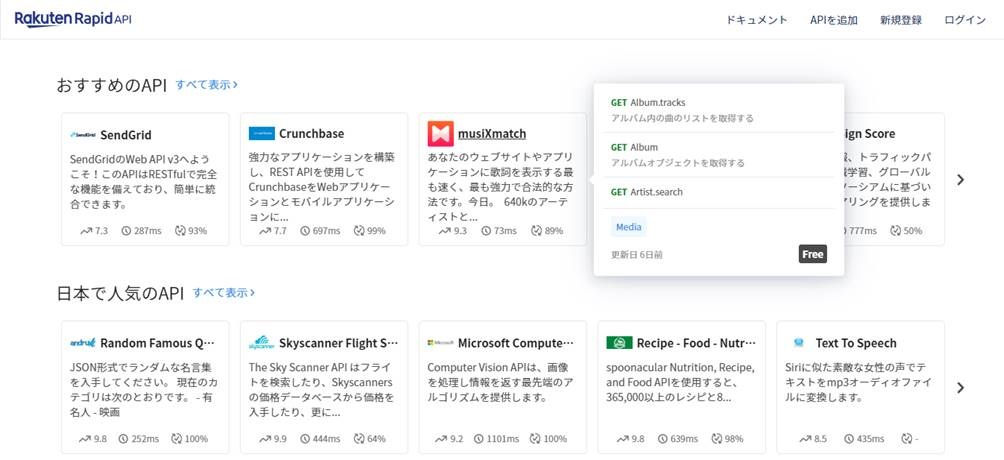Click the Crunchbase logo icon

(261, 133)
